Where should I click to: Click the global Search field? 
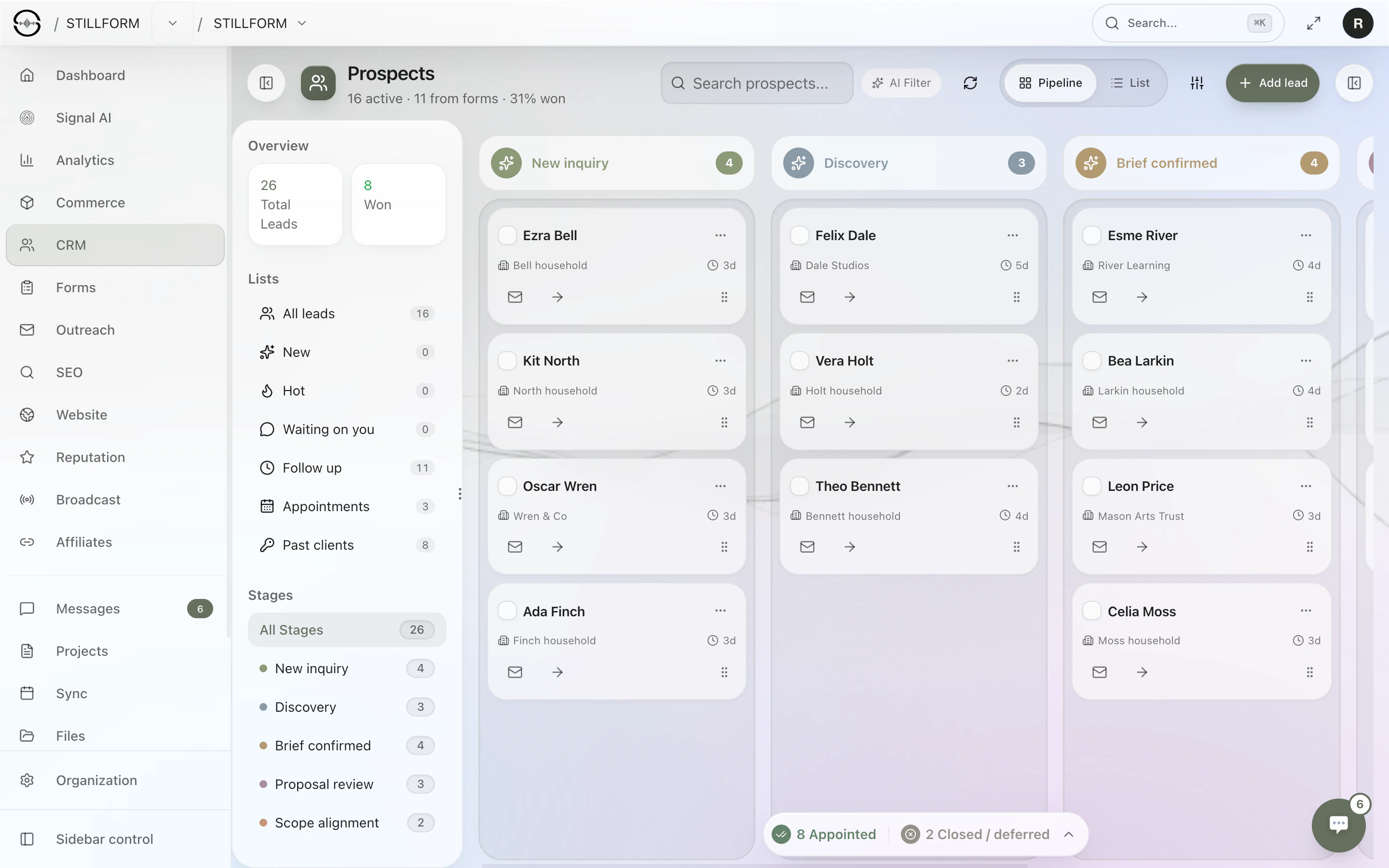(x=1187, y=23)
